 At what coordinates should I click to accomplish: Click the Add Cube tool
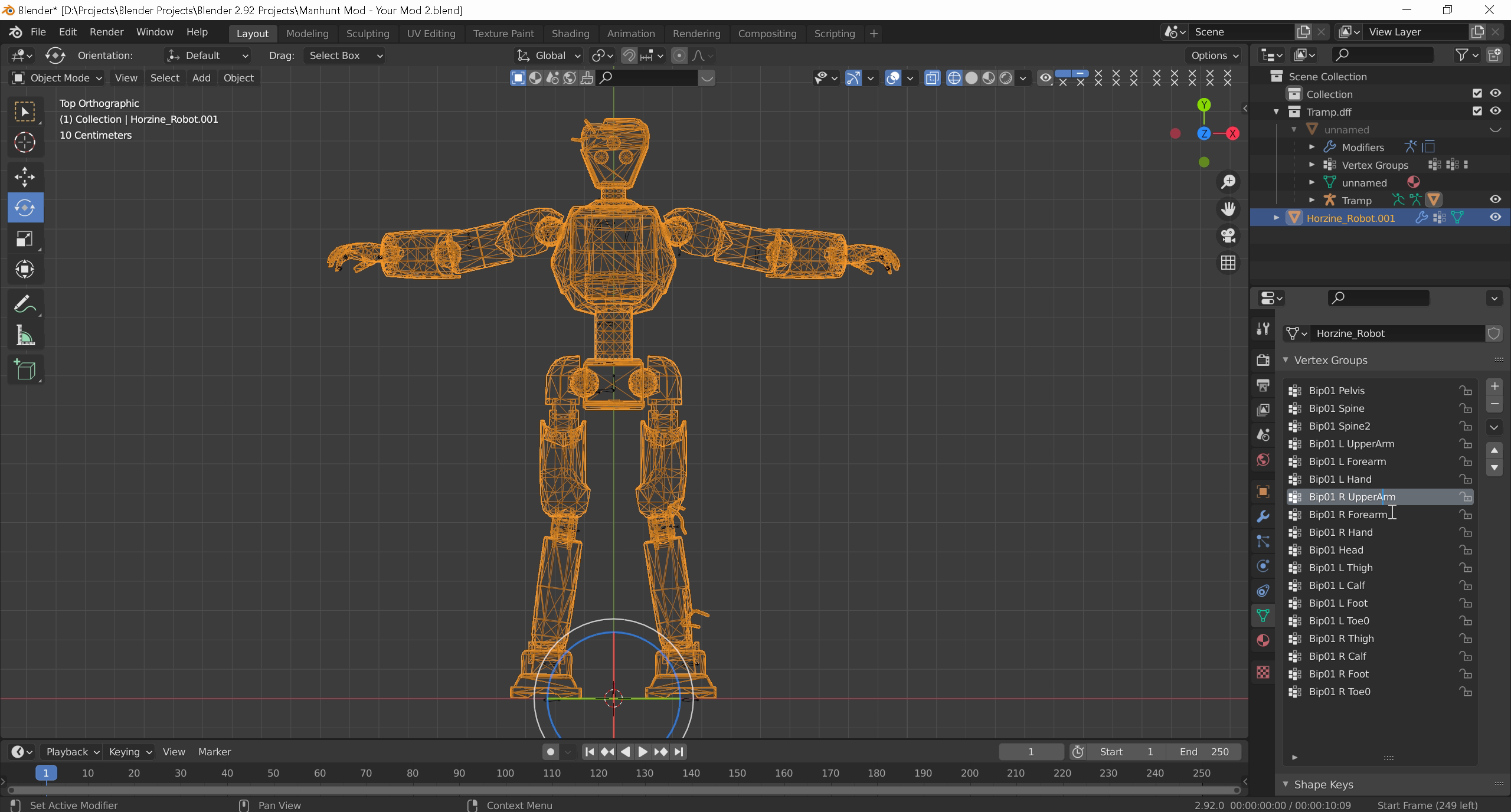pyautogui.click(x=25, y=370)
